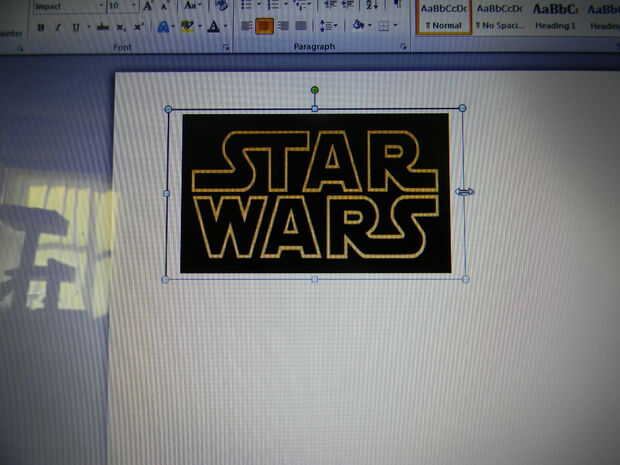
Task: Apply the Text Highlight Color
Action: pyautogui.click(x=187, y=26)
